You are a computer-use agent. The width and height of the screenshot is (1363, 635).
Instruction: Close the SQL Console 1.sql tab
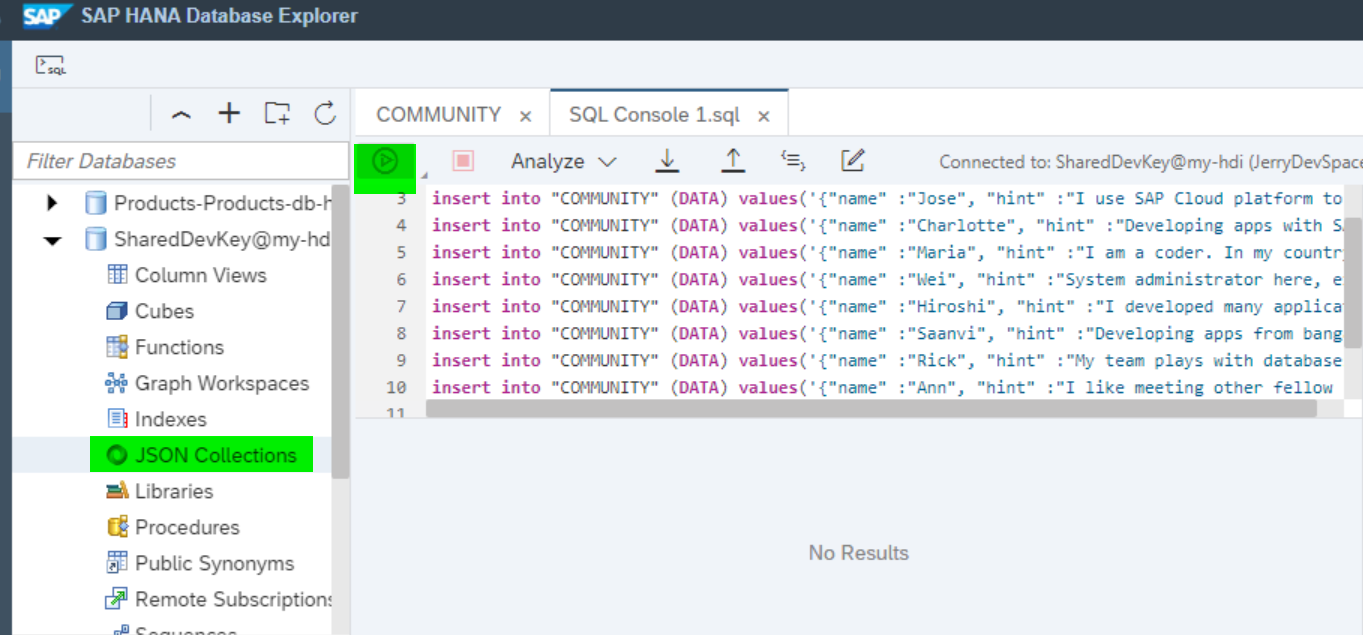764,117
